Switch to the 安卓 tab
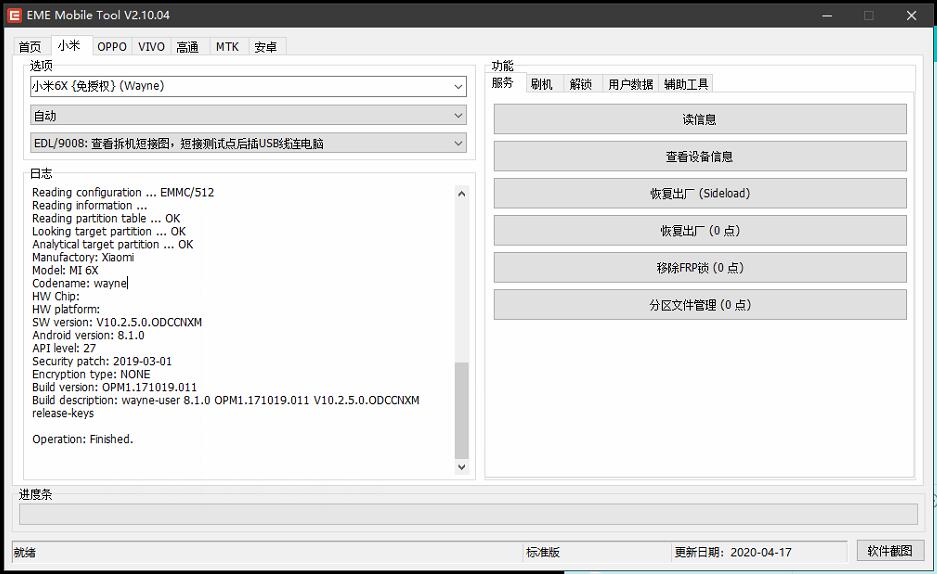 [x=266, y=47]
